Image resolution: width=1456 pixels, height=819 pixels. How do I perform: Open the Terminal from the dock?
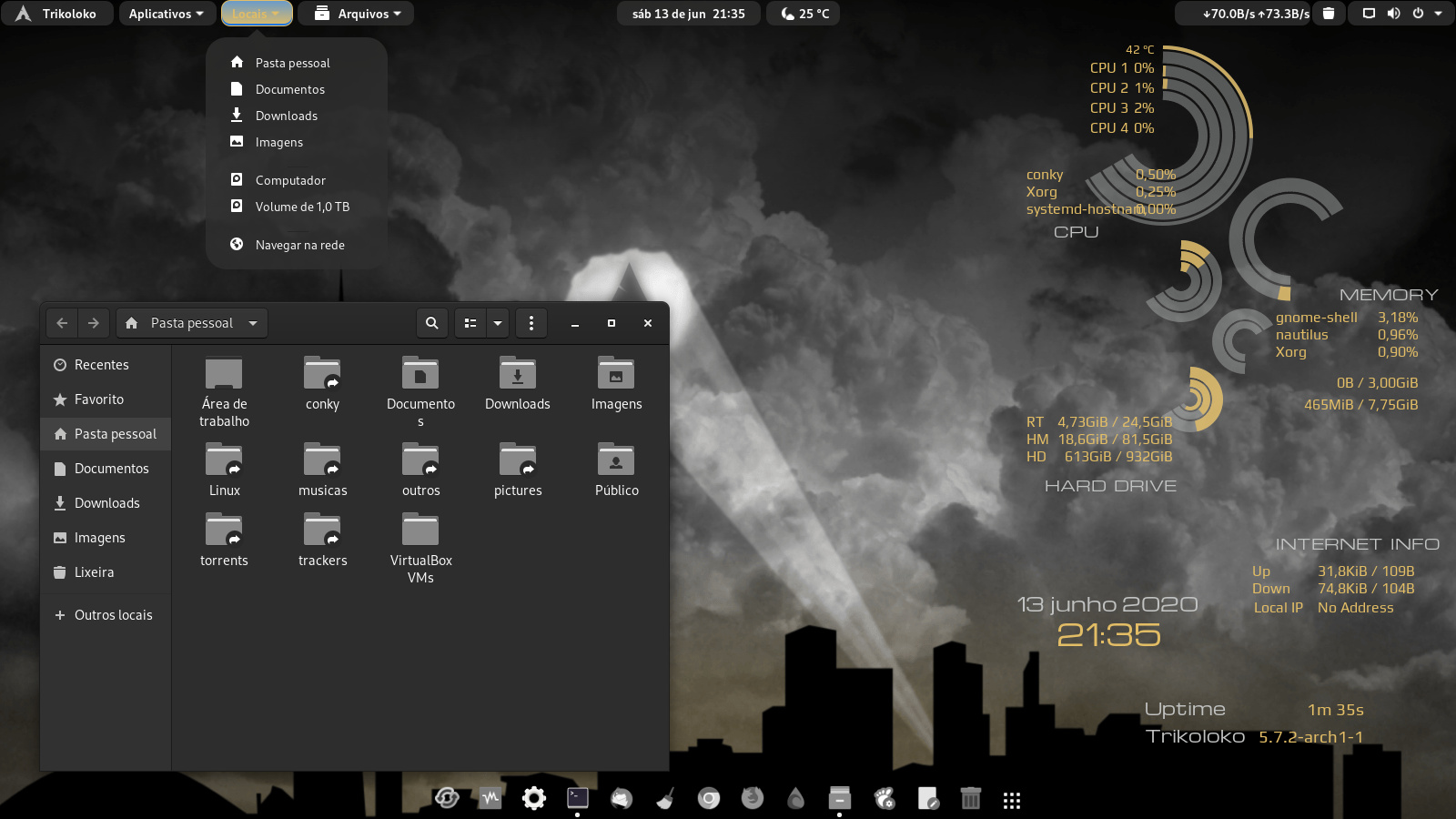pyautogui.click(x=578, y=799)
